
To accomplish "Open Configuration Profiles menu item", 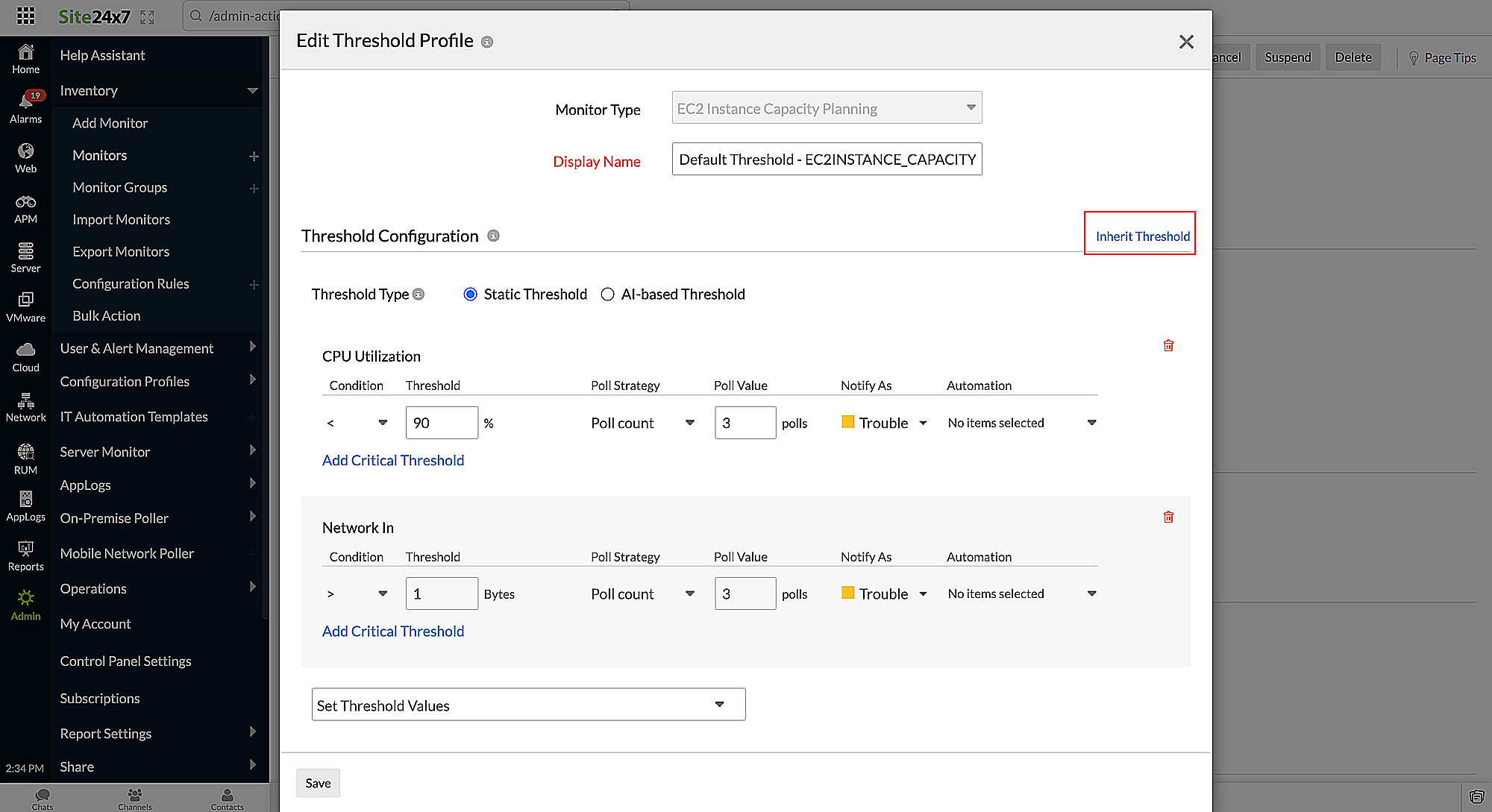I will coord(125,381).
